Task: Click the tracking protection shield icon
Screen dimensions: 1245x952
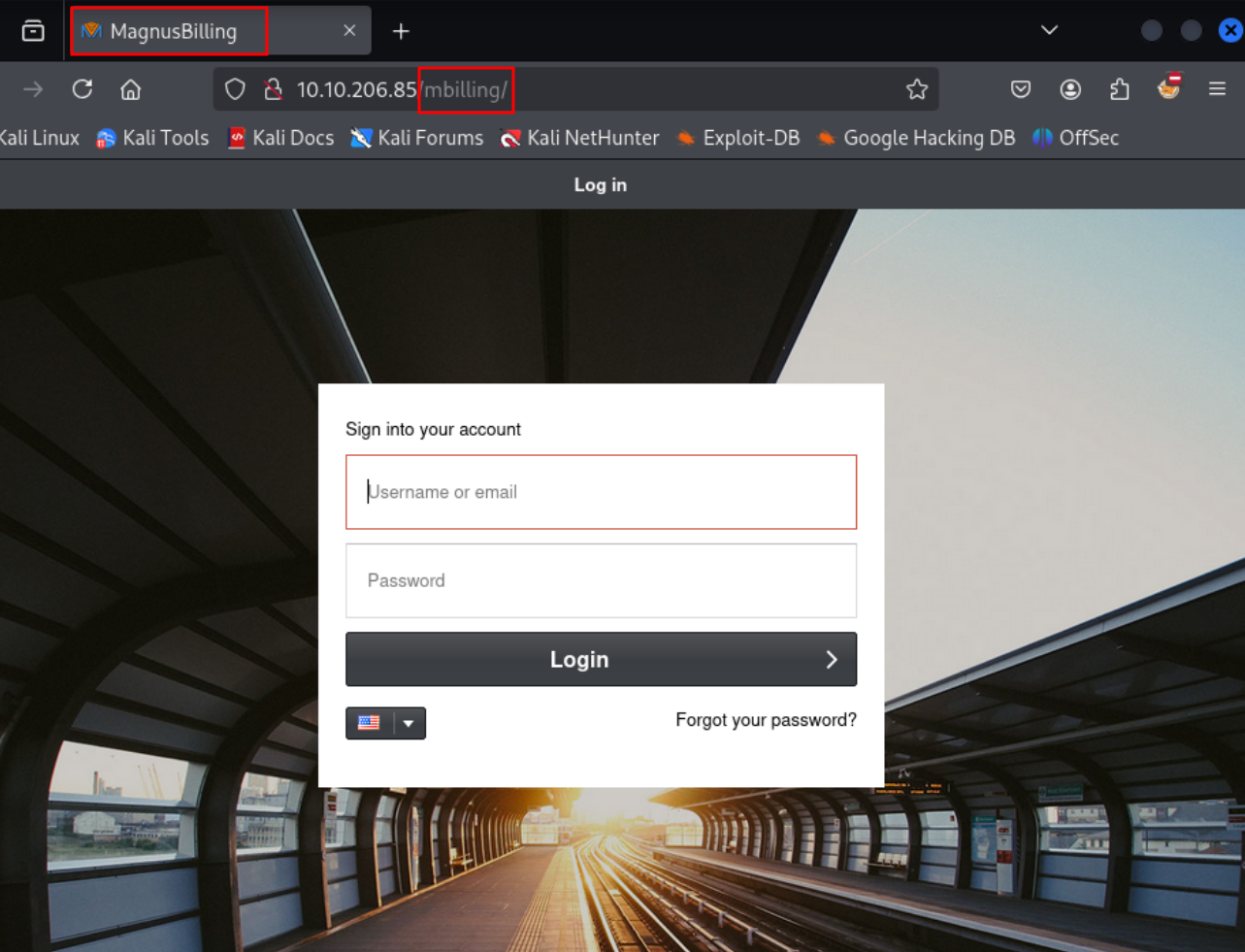Action: click(235, 89)
